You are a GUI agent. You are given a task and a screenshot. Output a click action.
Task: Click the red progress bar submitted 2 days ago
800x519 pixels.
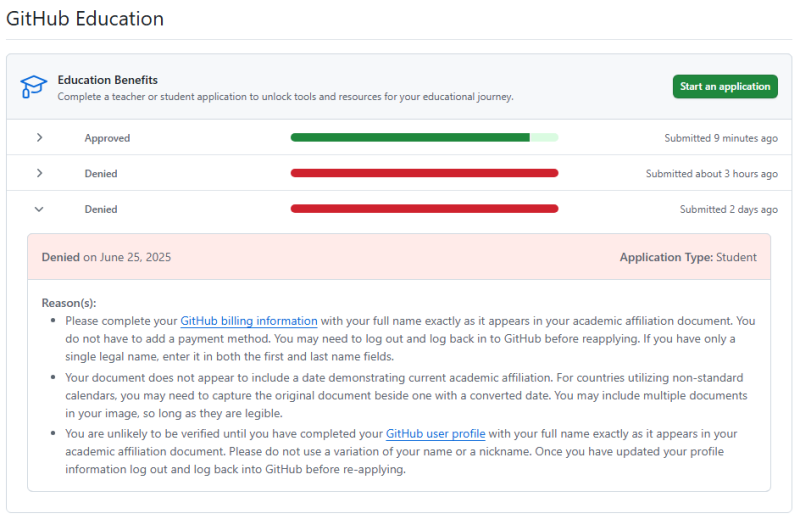click(x=424, y=209)
